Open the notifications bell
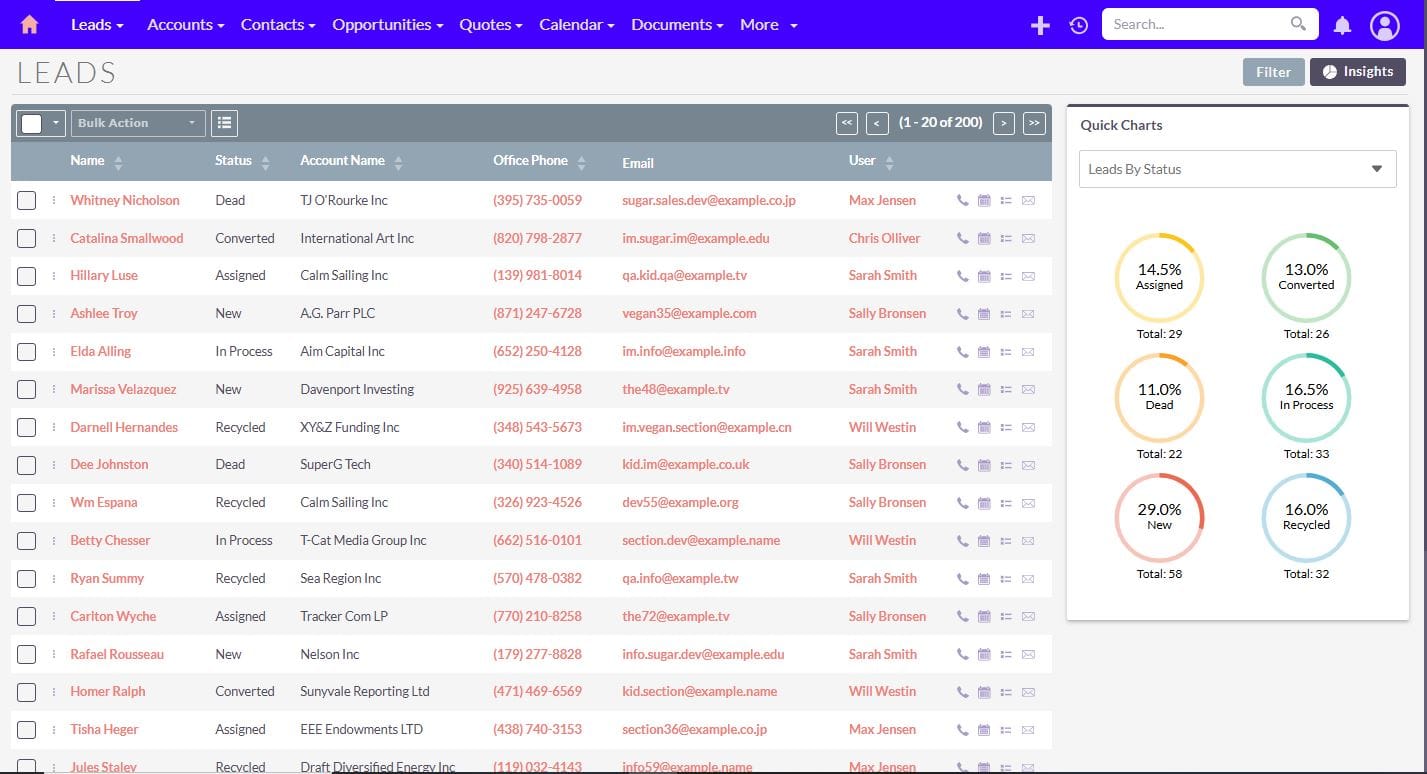 1342,26
